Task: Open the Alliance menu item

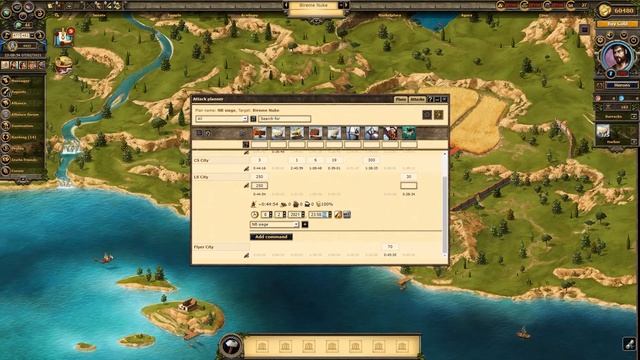Action: [22, 104]
